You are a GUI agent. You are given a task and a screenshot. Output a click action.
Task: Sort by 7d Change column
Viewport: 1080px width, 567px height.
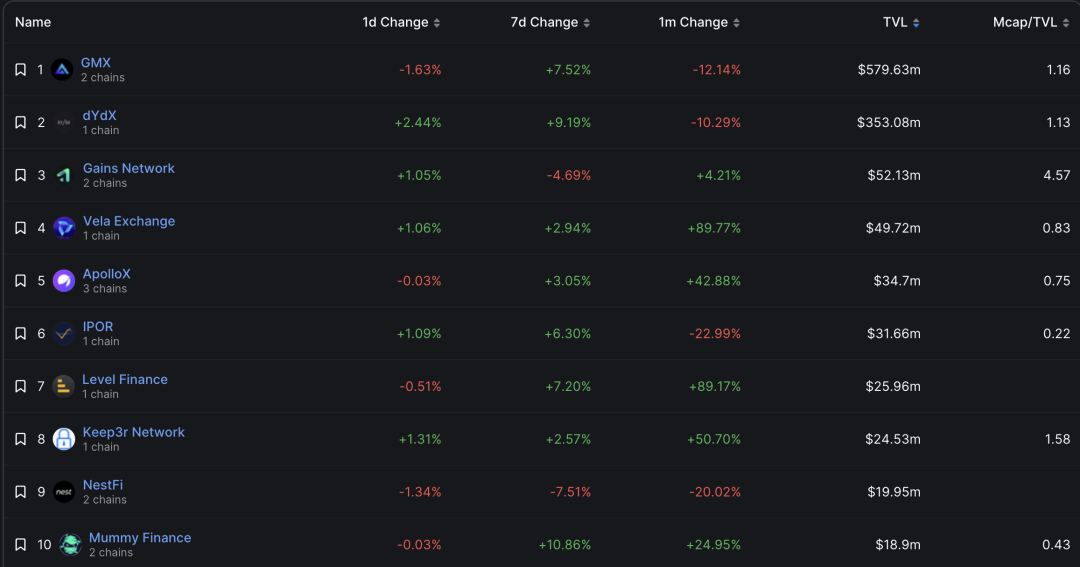(550, 22)
